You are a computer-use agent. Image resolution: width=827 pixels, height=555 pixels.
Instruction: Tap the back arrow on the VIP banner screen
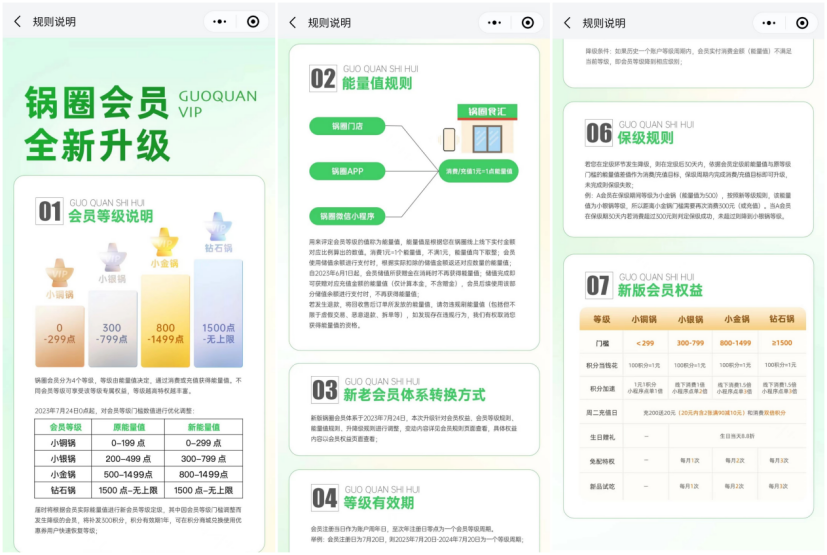17,22
